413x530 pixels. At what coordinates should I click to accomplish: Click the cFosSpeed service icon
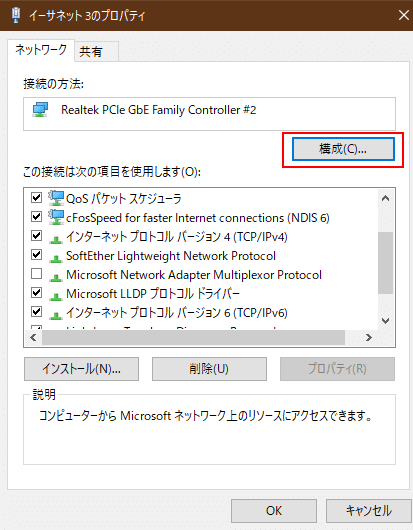[x=56, y=217]
